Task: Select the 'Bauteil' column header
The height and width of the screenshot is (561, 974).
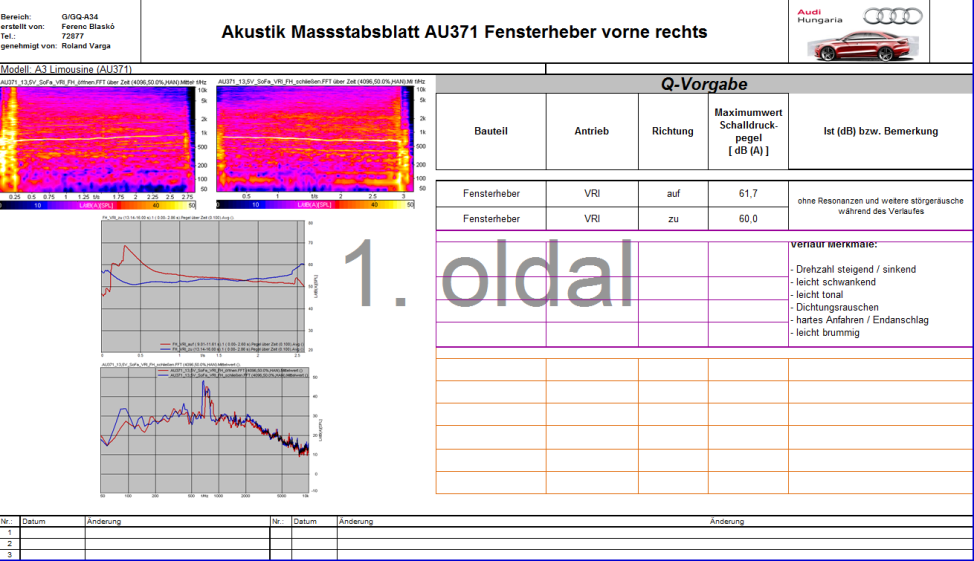Action: (491, 131)
